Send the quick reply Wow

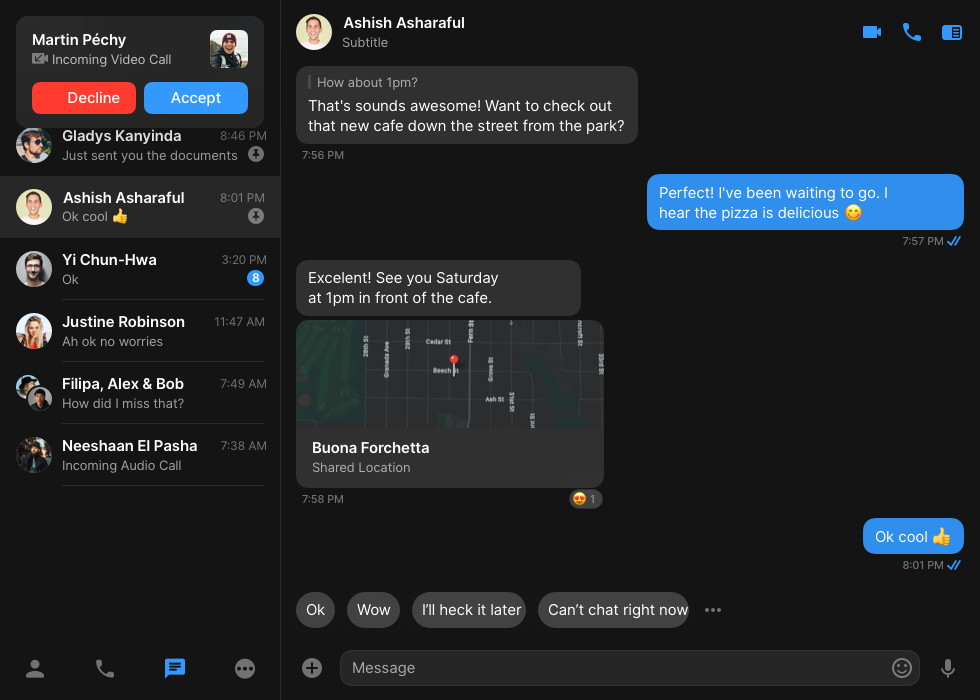373,609
